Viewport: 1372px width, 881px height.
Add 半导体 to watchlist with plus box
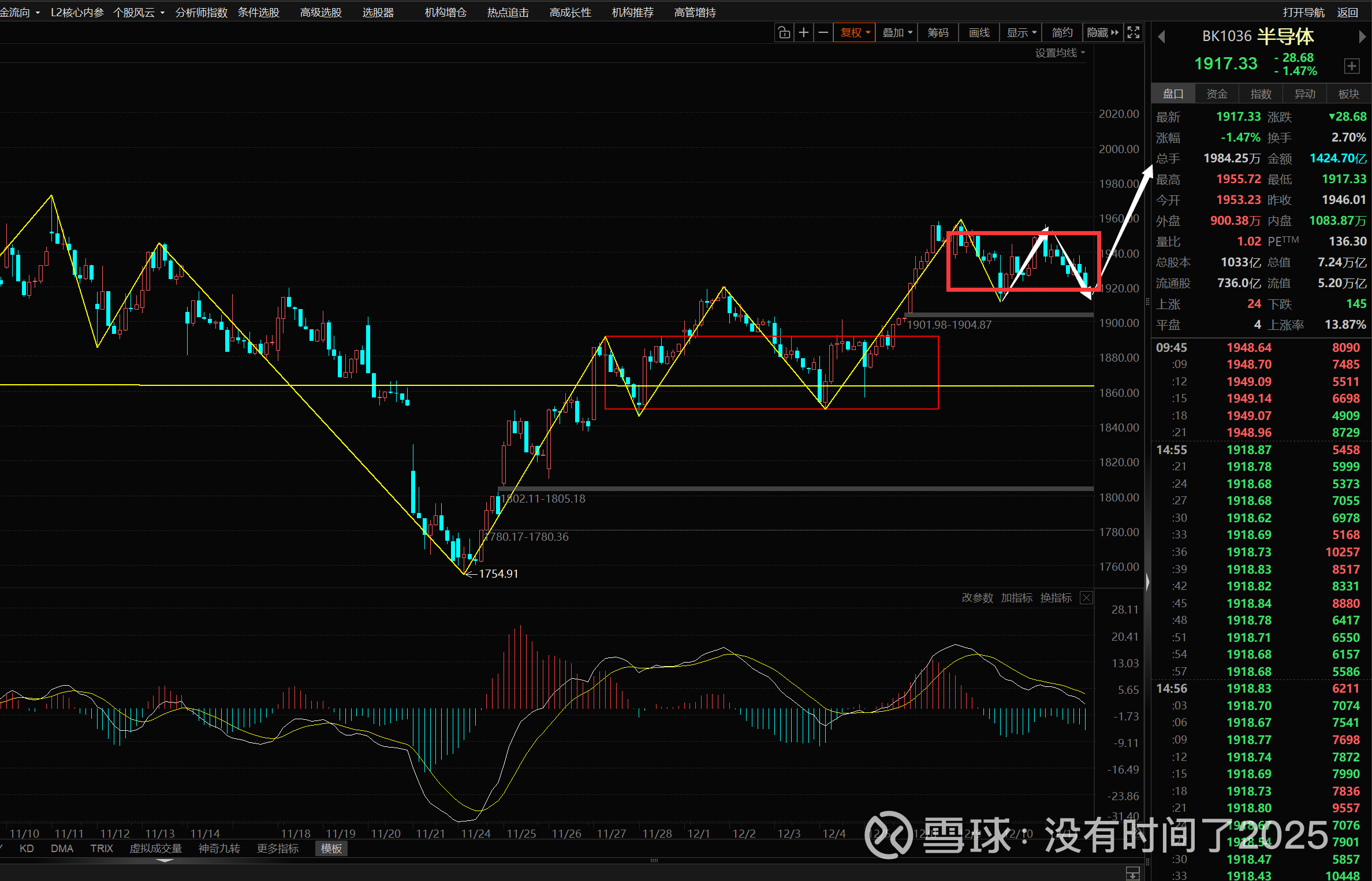coord(1351,66)
